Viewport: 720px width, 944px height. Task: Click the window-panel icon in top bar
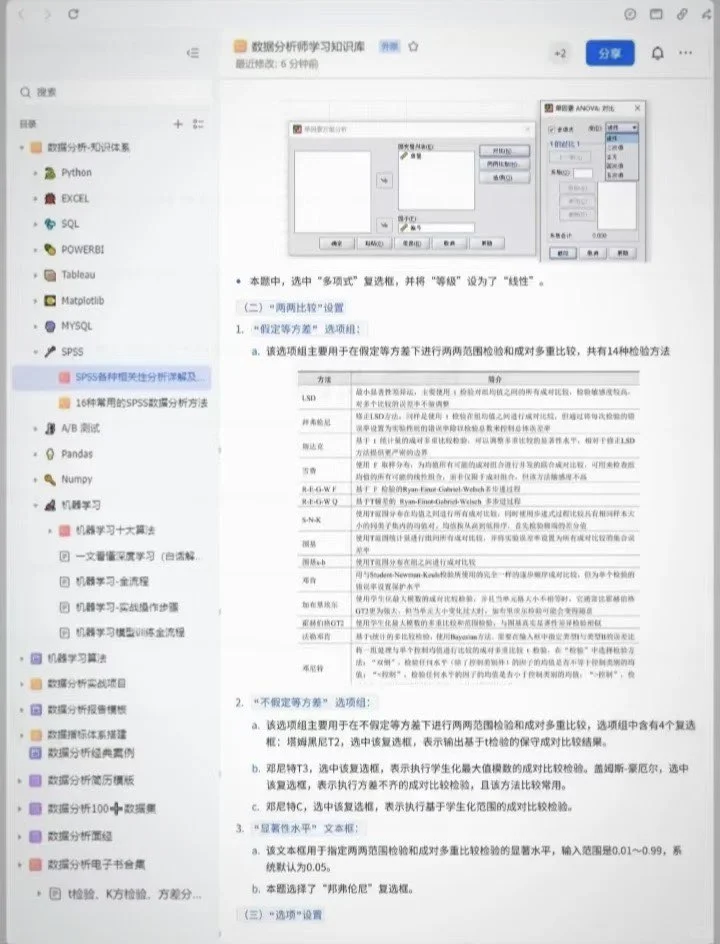click(656, 14)
